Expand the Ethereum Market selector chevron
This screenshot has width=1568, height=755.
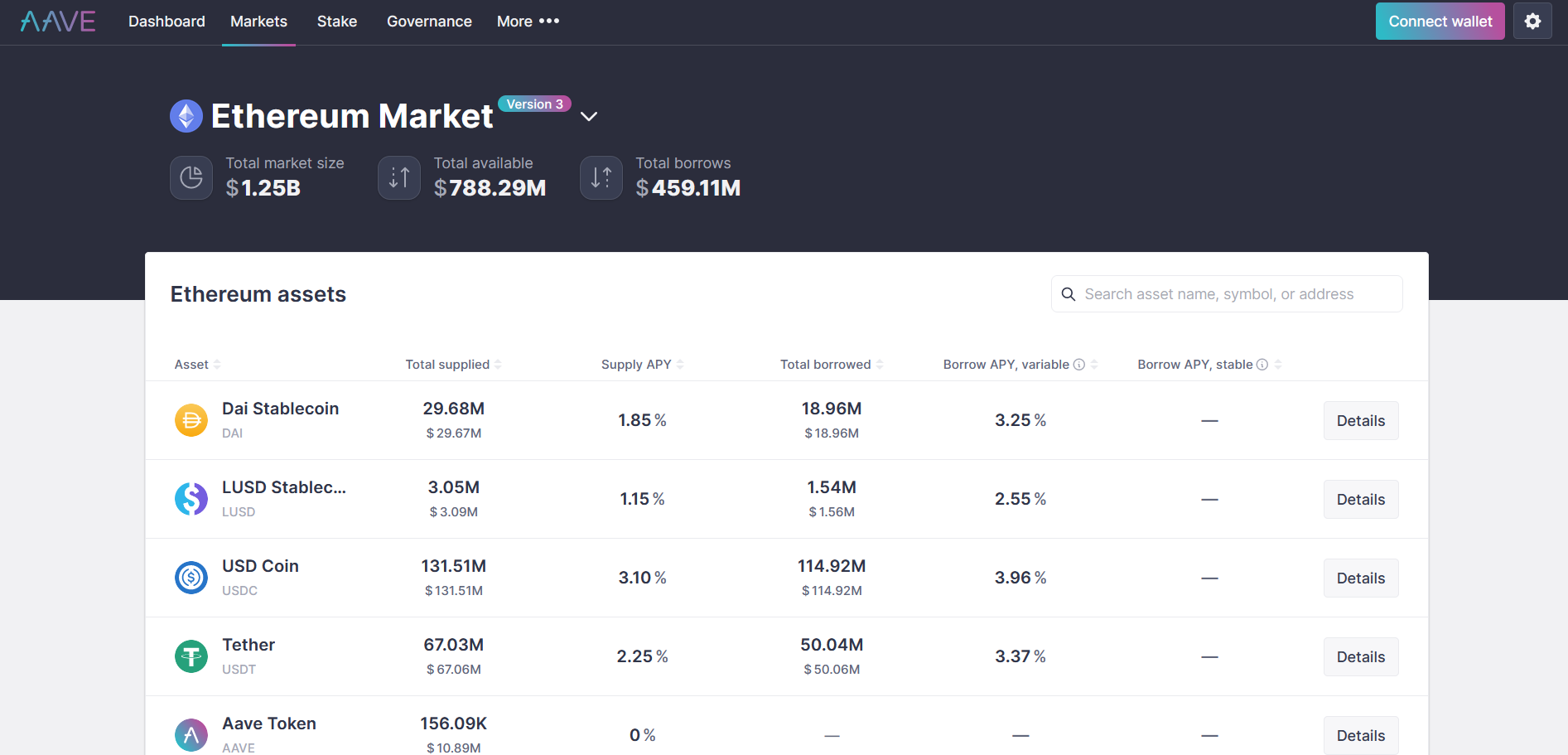(x=589, y=117)
